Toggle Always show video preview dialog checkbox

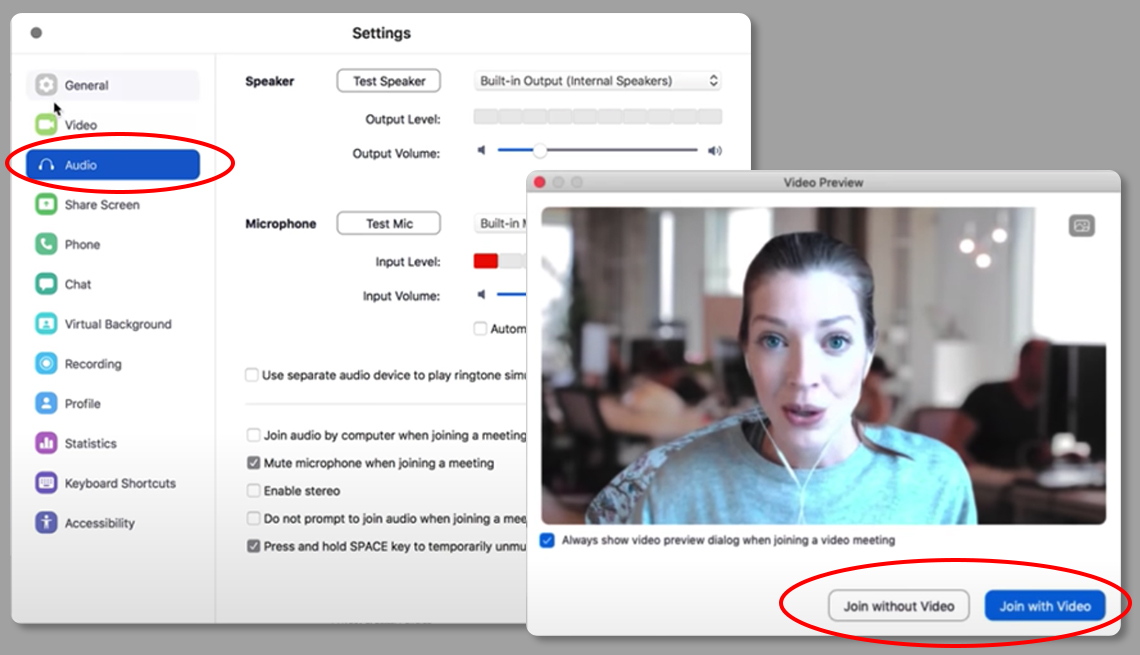[x=547, y=540]
